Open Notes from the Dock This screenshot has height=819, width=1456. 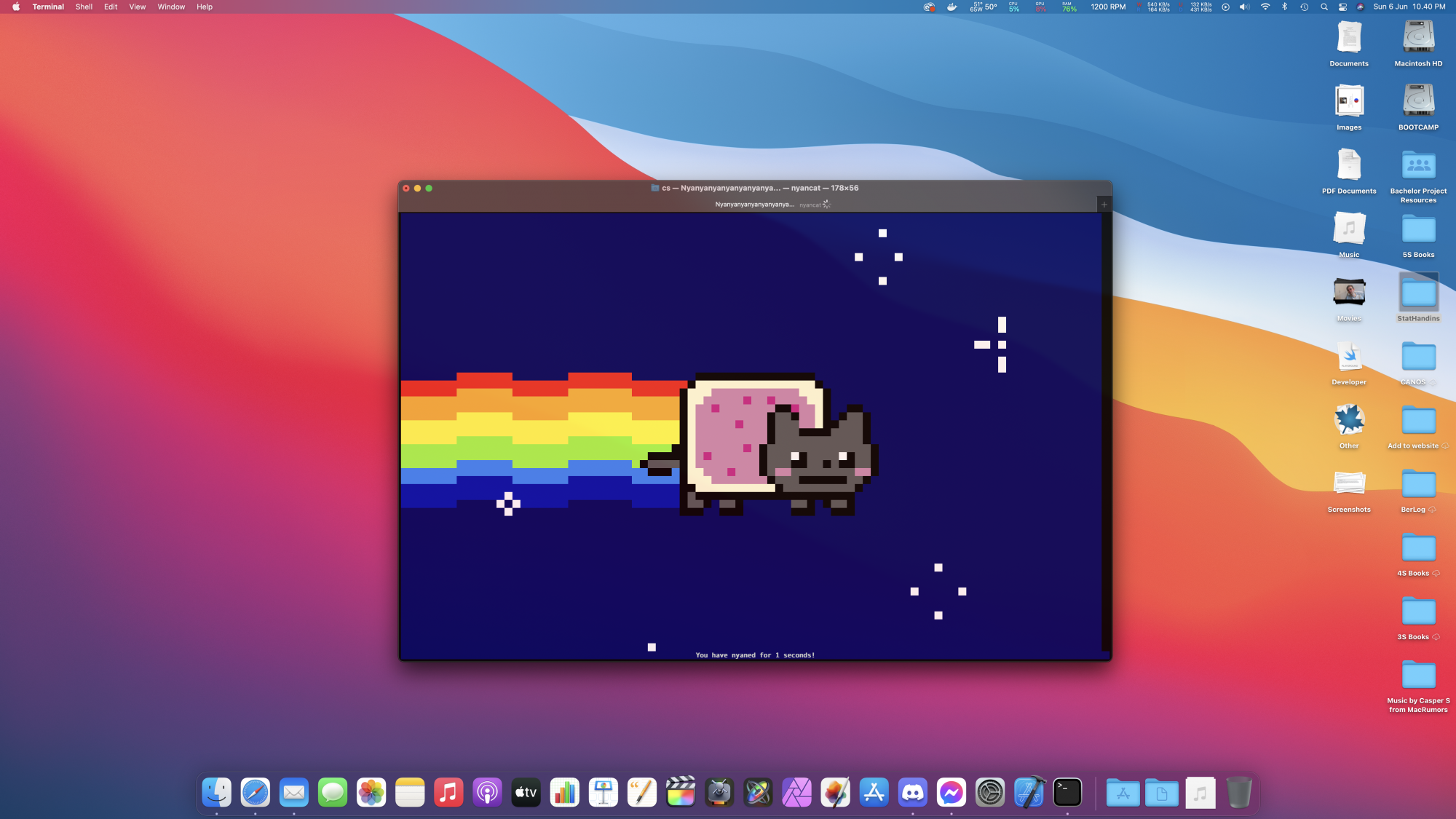(410, 792)
